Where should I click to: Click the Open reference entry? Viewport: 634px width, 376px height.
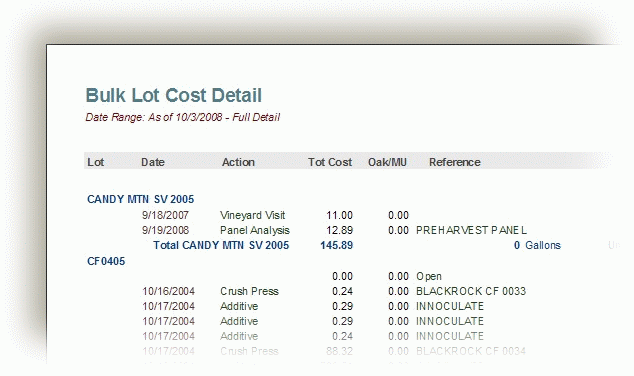pyautogui.click(x=429, y=276)
